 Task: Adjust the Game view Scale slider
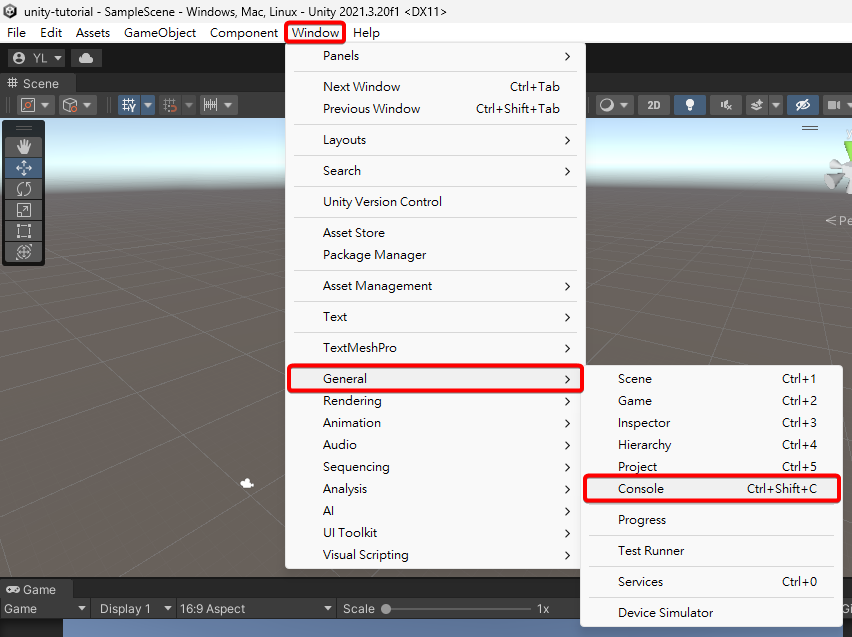[x=456, y=609]
